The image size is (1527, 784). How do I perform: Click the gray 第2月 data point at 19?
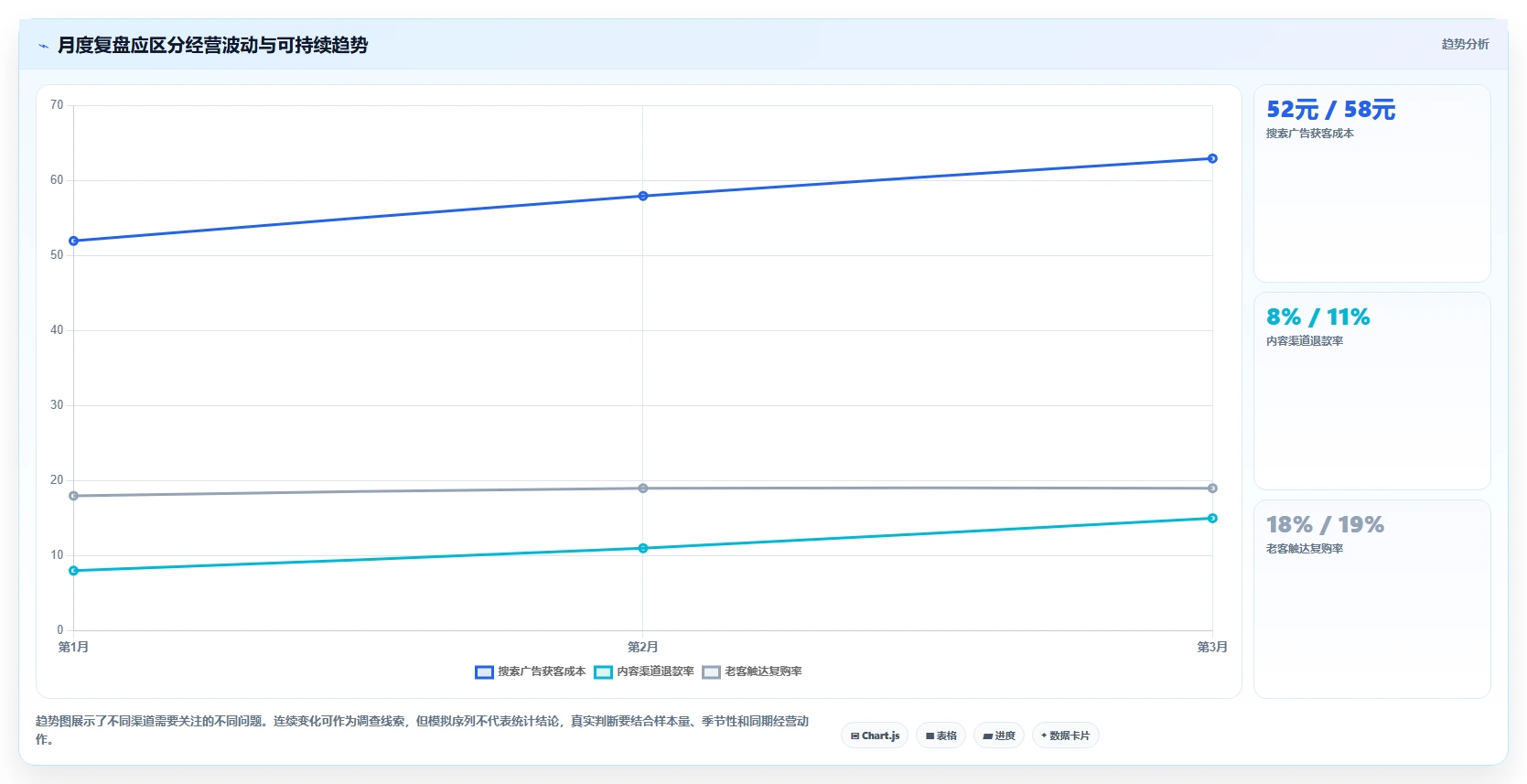coord(643,489)
